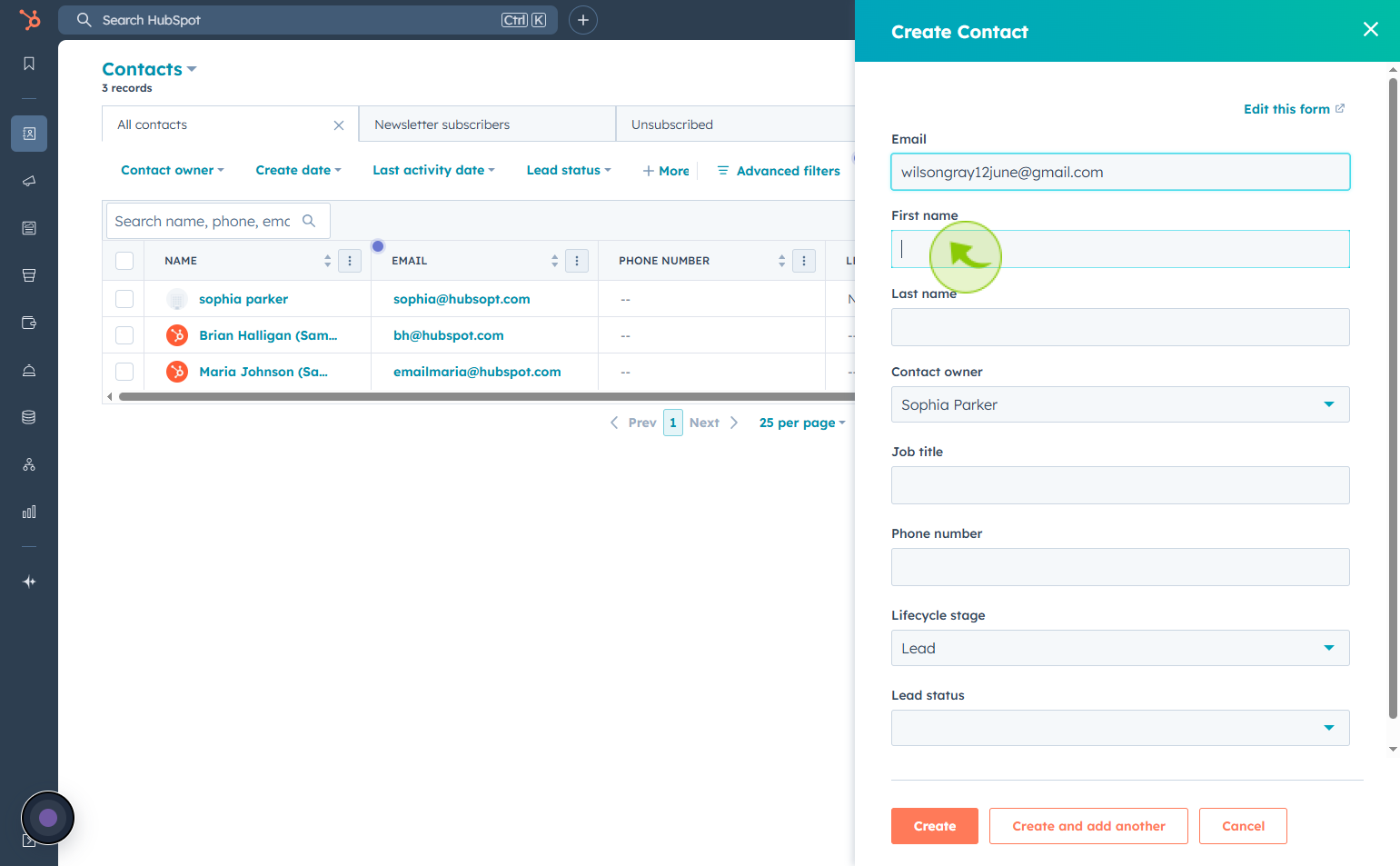Expand the Create date filter
This screenshot has height=866, width=1400.
299,170
